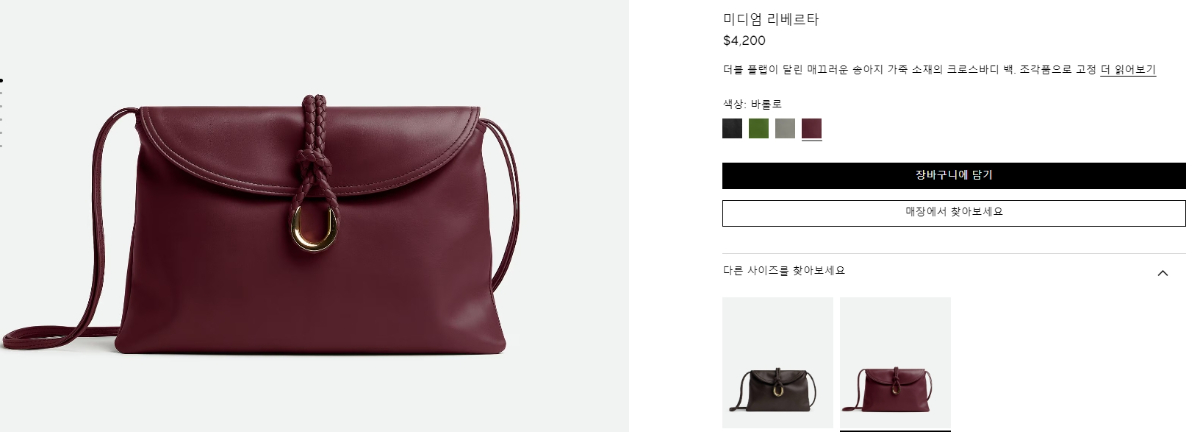Go to the fourth image indicator dot
The width and height of the screenshot is (1200, 432).
click(1, 119)
